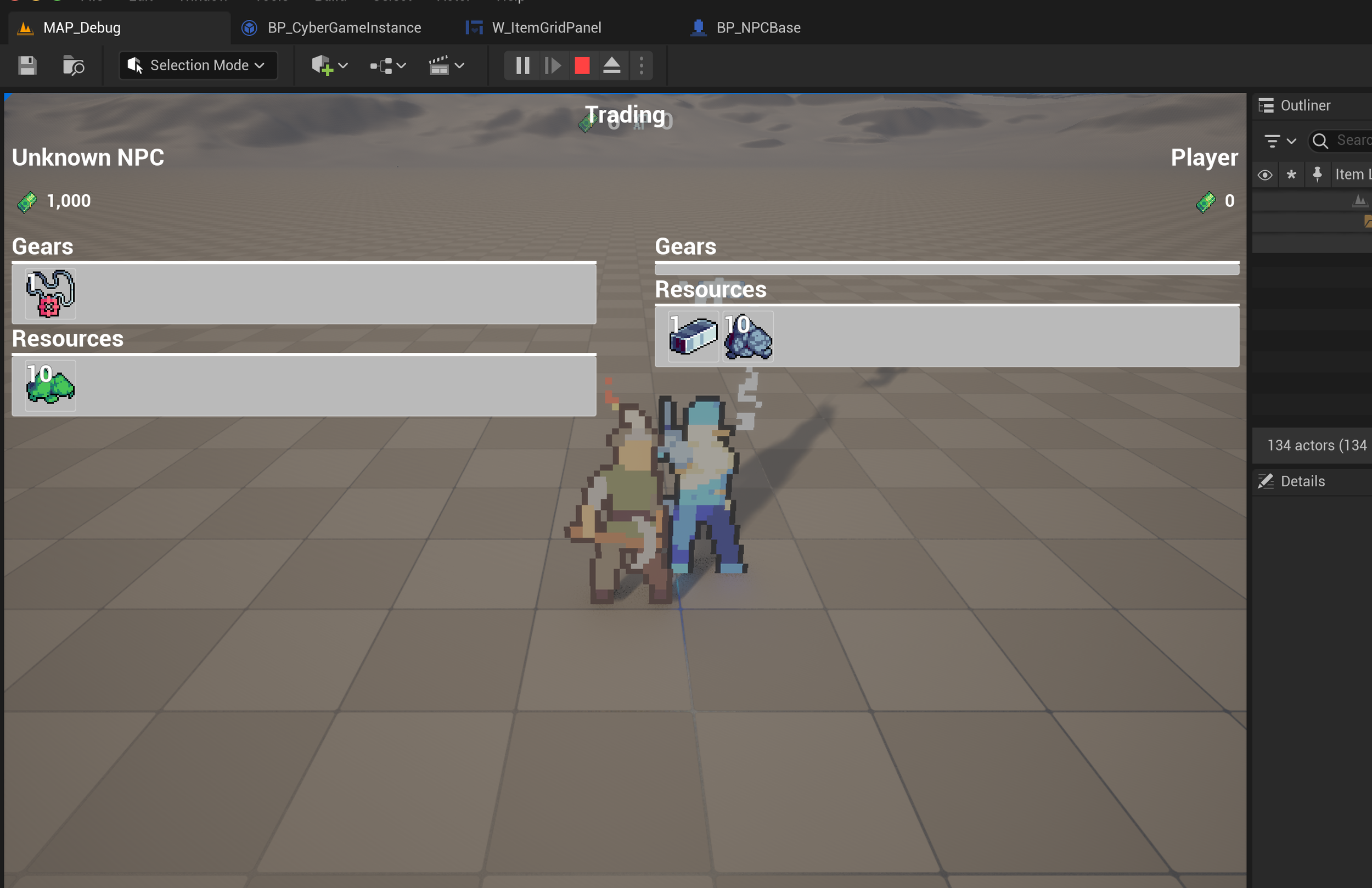Click the Save current level icon
The width and height of the screenshot is (1372, 888).
point(27,66)
